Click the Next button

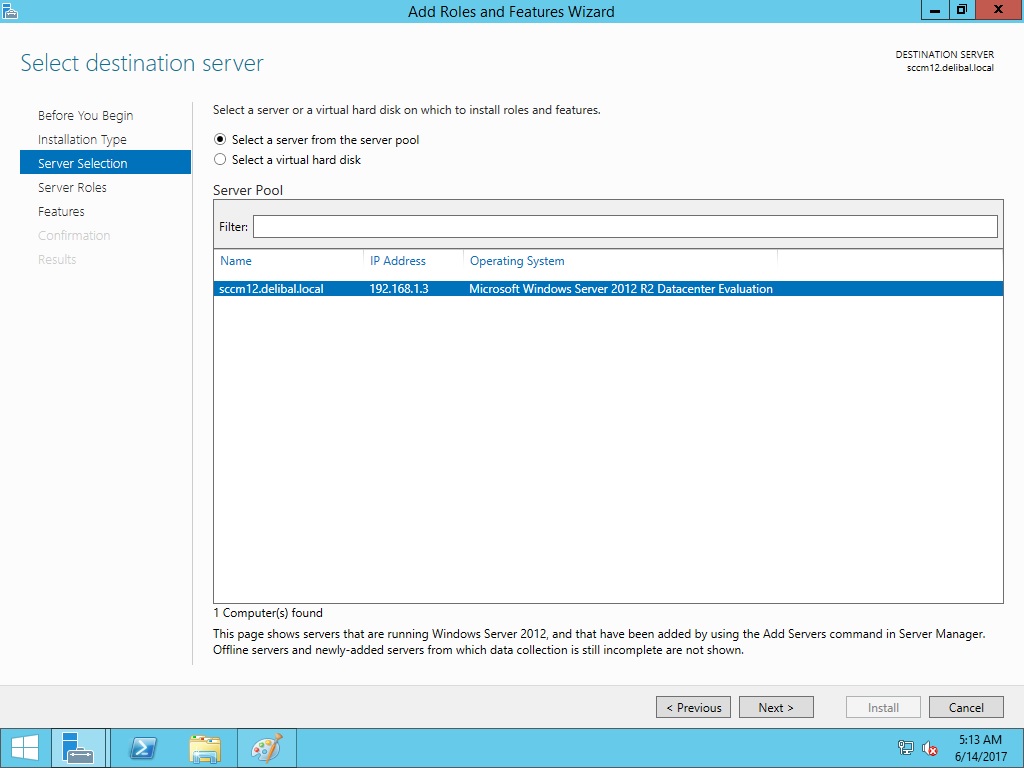(x=776, y=707)
